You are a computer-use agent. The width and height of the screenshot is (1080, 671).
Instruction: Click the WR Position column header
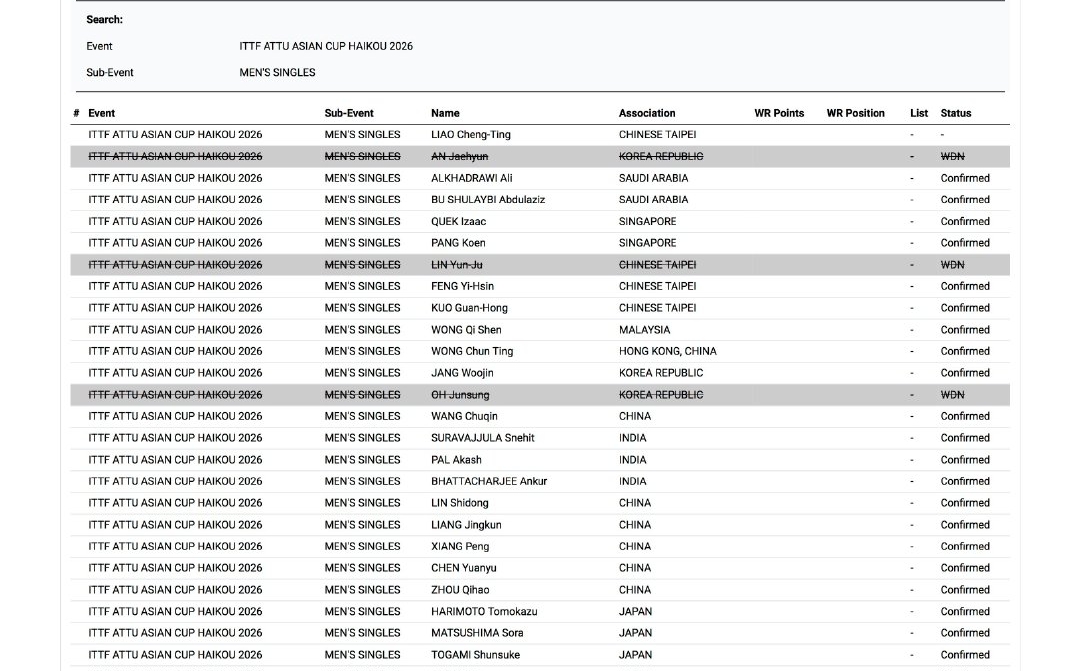855,113
